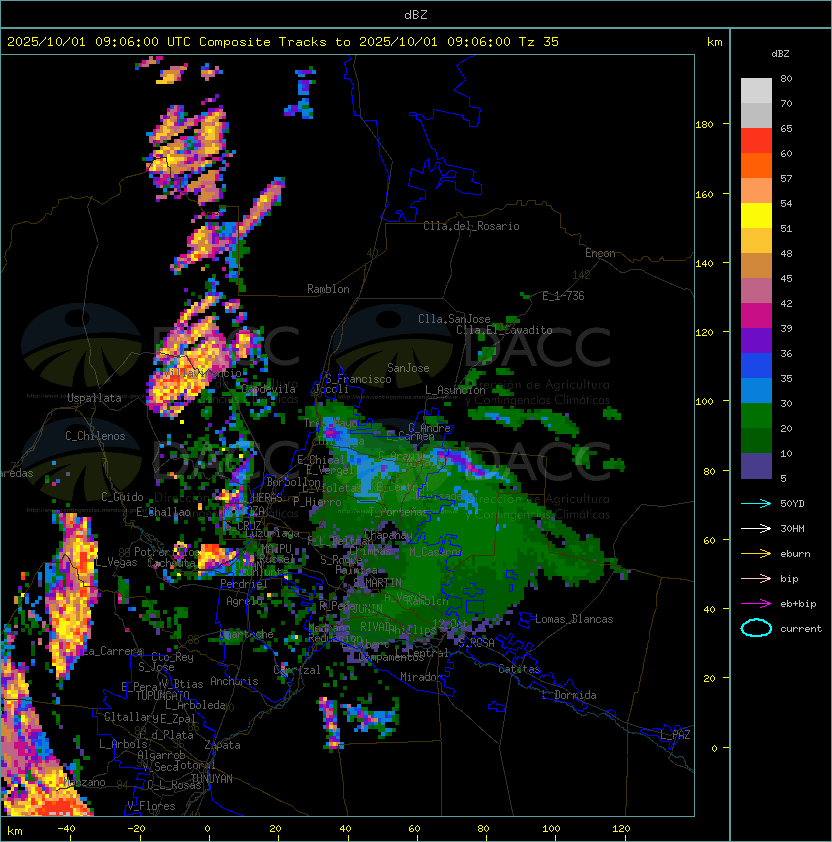This screenshot has width=832, height=842.
Task: Click the 'current' legend label
Action: point(801,629)
